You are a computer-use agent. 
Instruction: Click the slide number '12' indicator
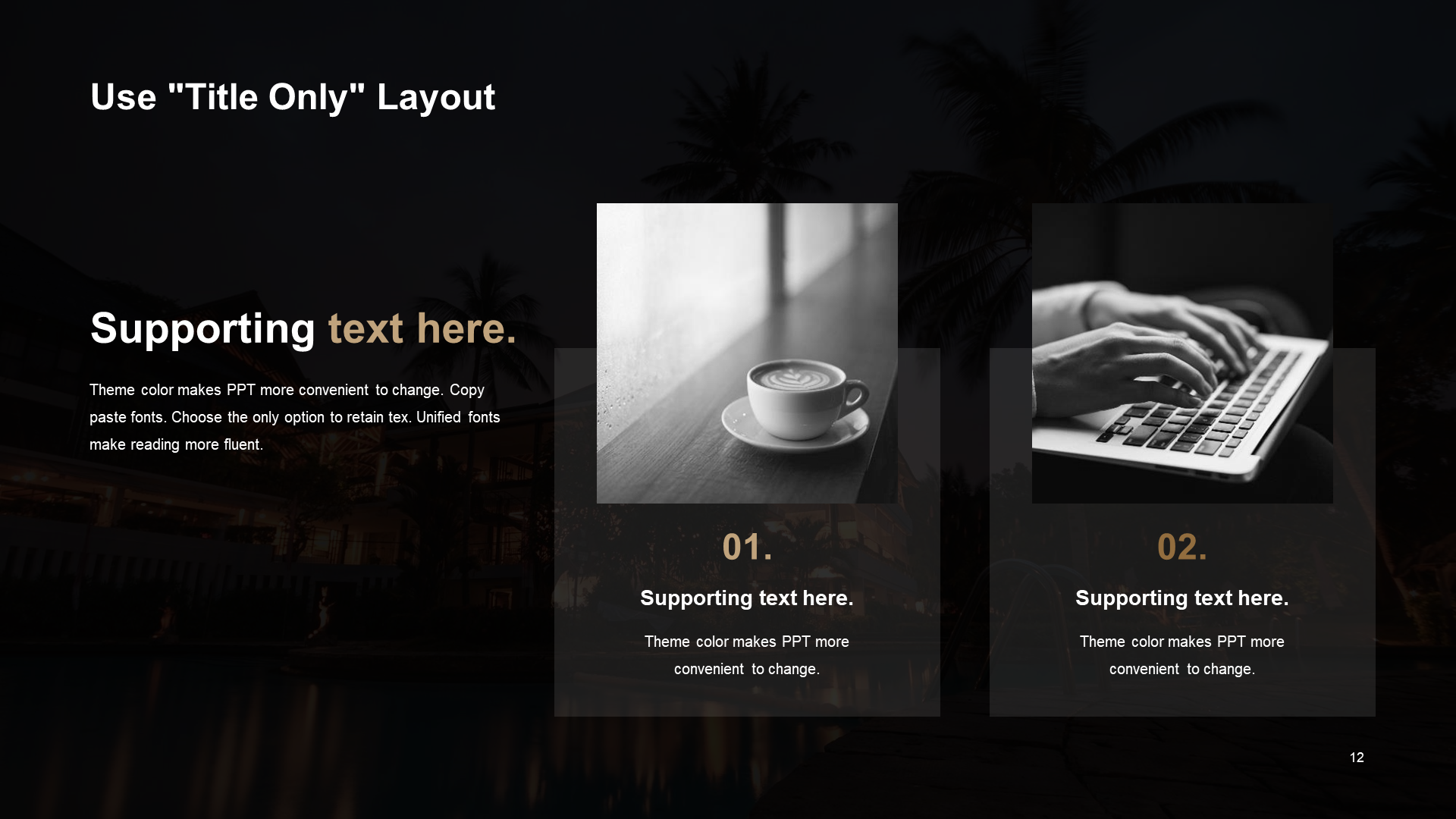[x=1357, y=757]
